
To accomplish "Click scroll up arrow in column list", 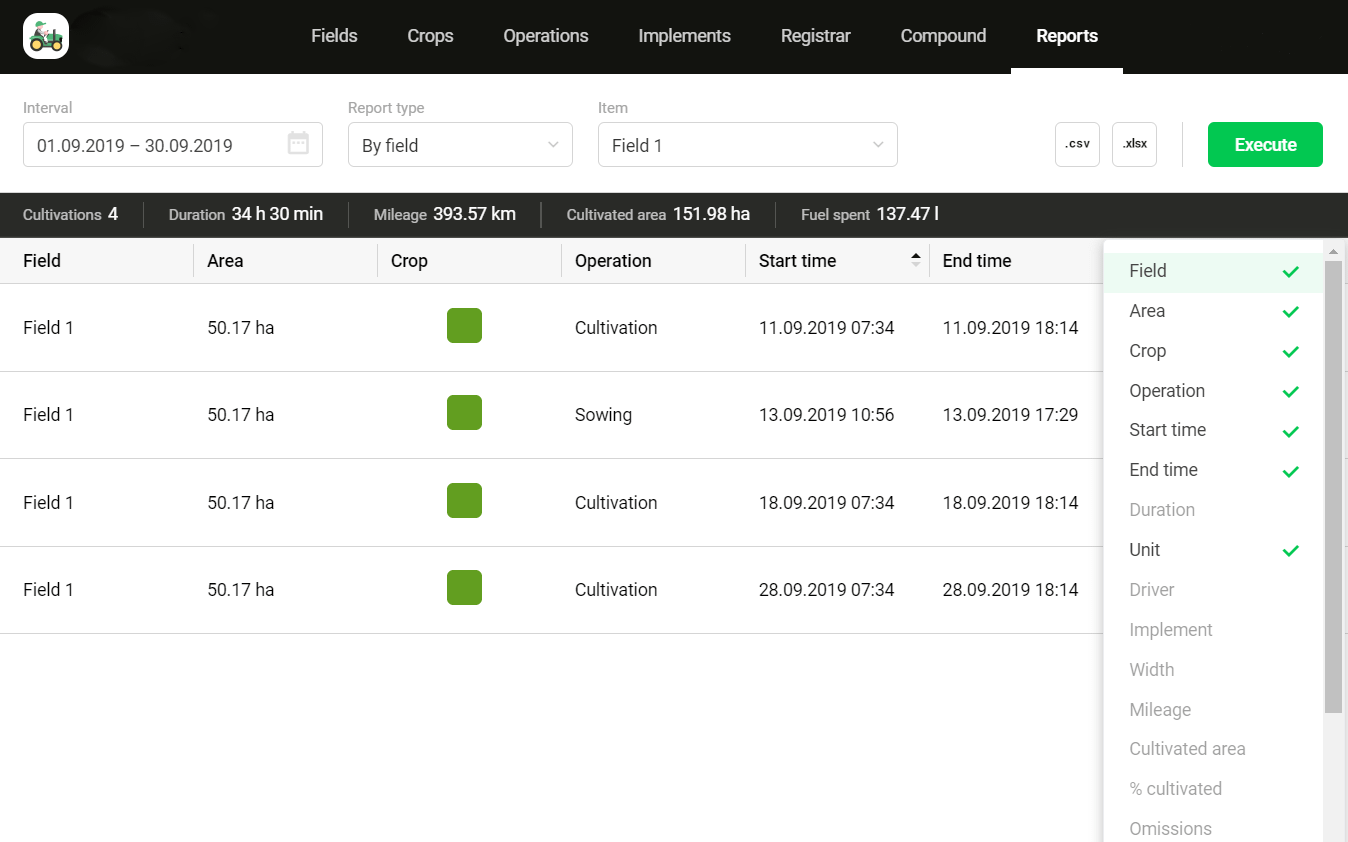I will coord(1333,251).
